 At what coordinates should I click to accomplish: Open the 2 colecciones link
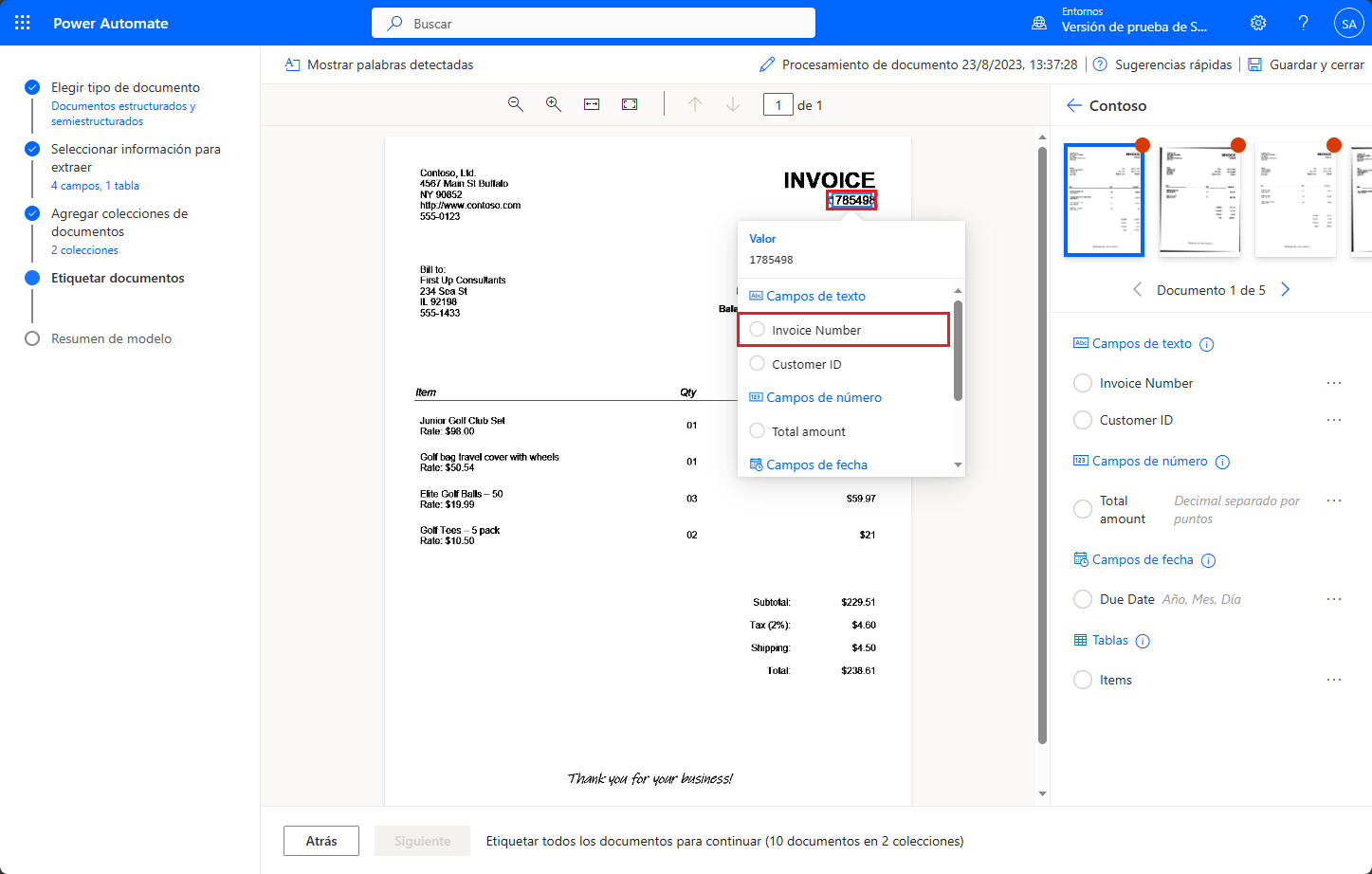click(x=84, y=250)
